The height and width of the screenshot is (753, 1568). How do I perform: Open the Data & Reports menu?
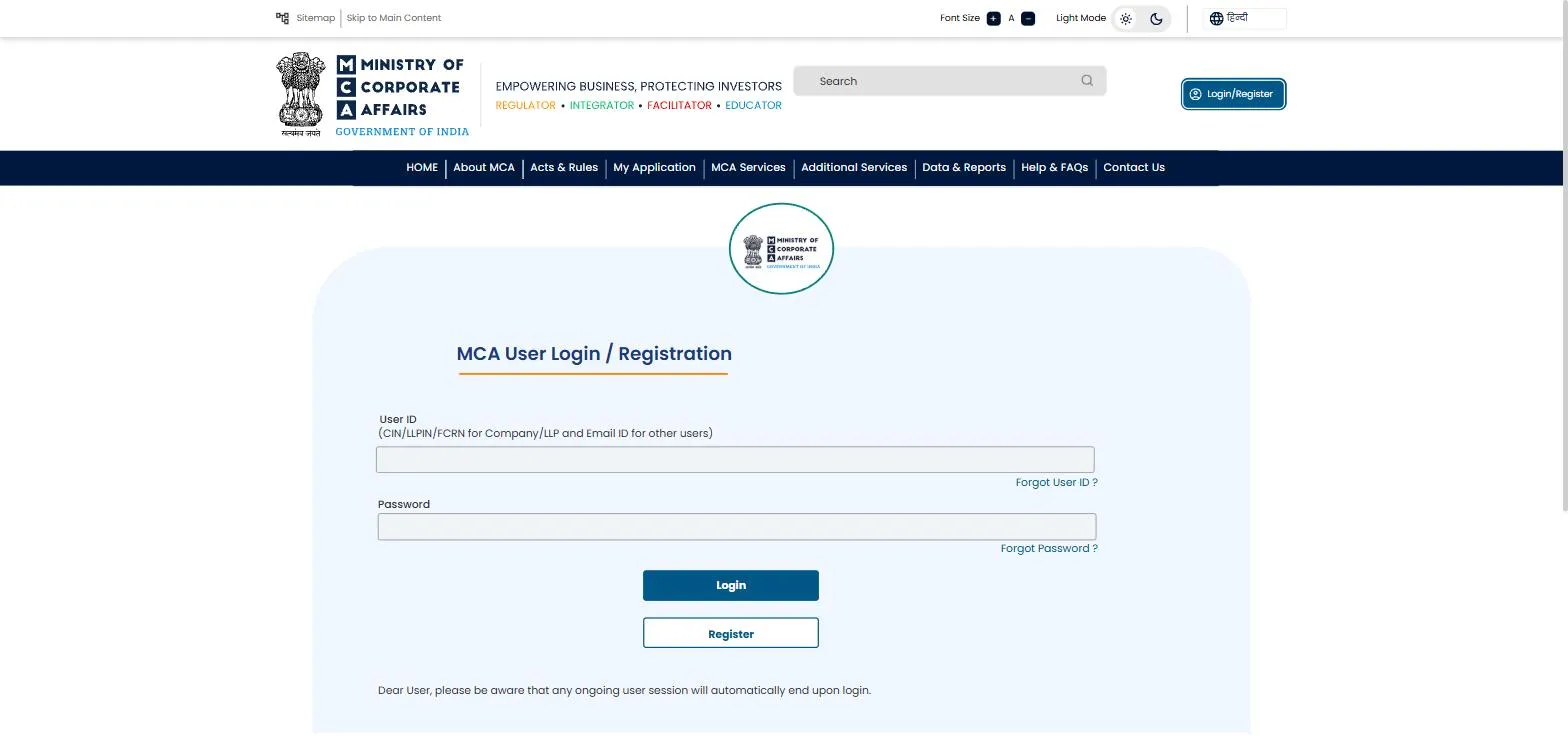[x=964, y=168]
